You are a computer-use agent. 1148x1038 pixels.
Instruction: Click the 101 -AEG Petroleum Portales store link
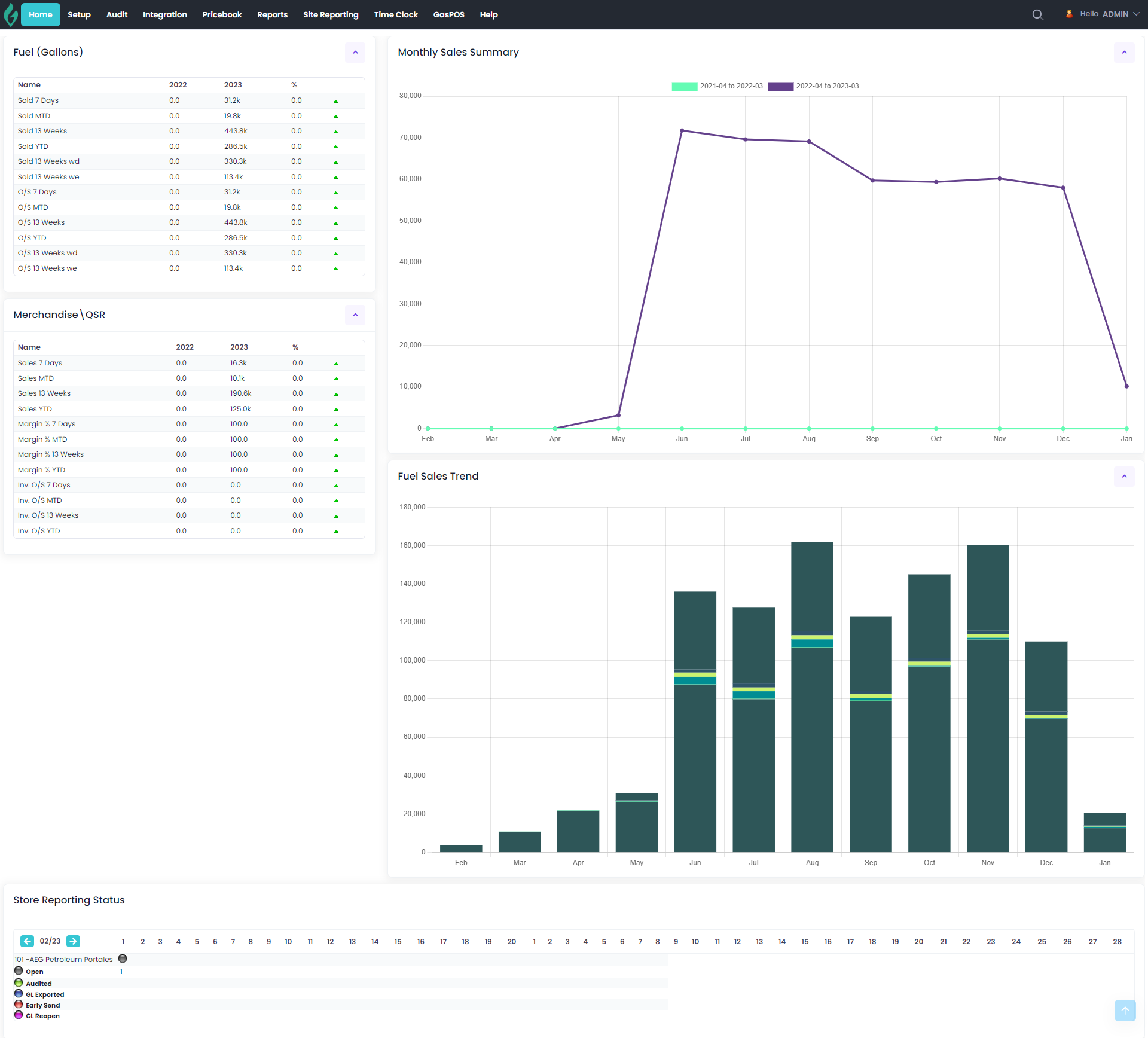63,959
